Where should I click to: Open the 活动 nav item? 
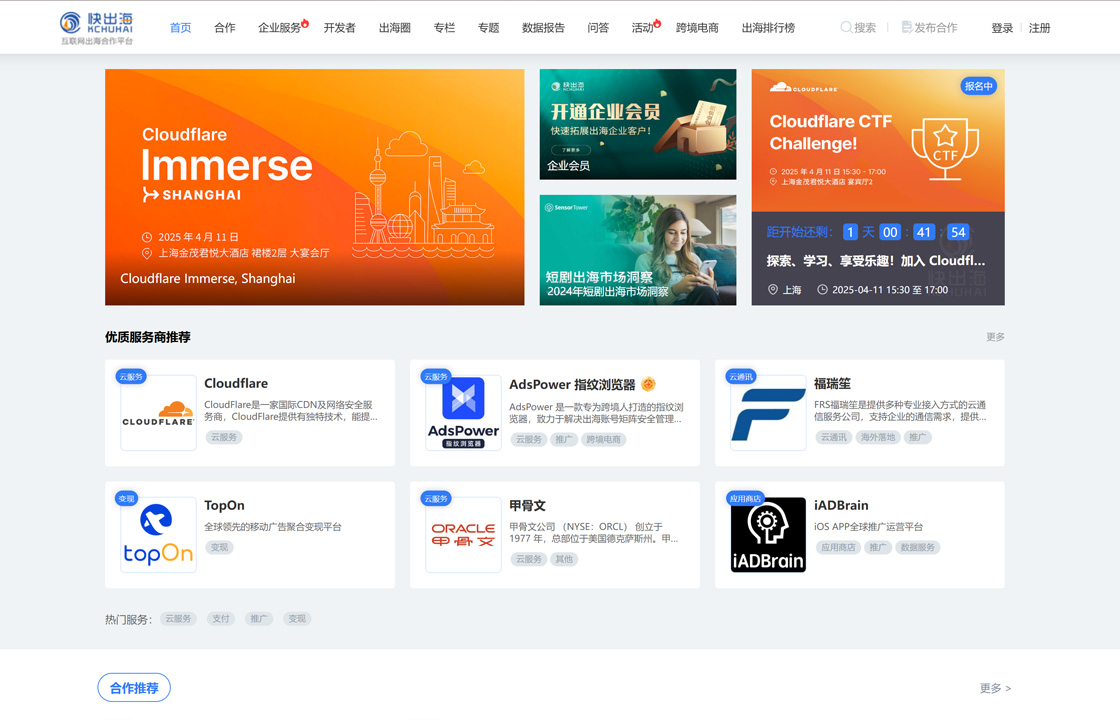tap(642, 28)
